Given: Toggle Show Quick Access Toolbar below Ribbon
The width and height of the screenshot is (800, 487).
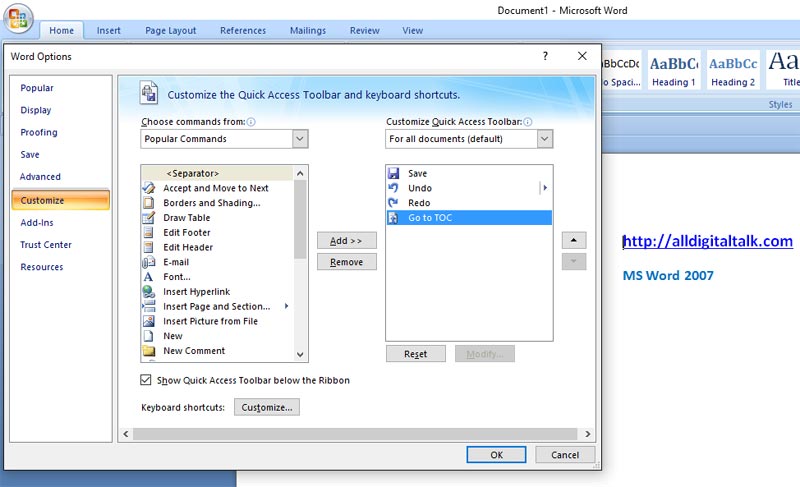Looking at the screenshot, I should [146, 380].
